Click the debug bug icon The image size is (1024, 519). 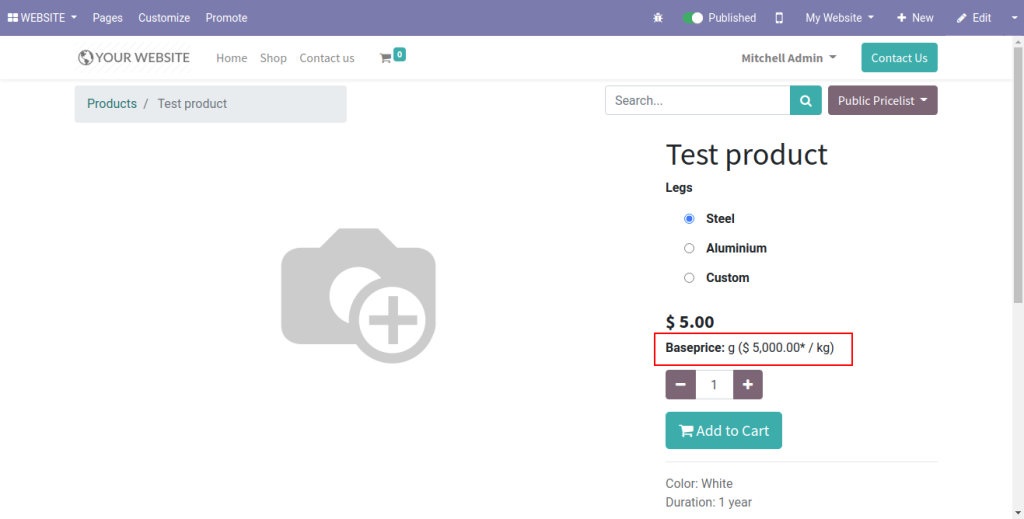pyautogui.click(x=658, y=18)
